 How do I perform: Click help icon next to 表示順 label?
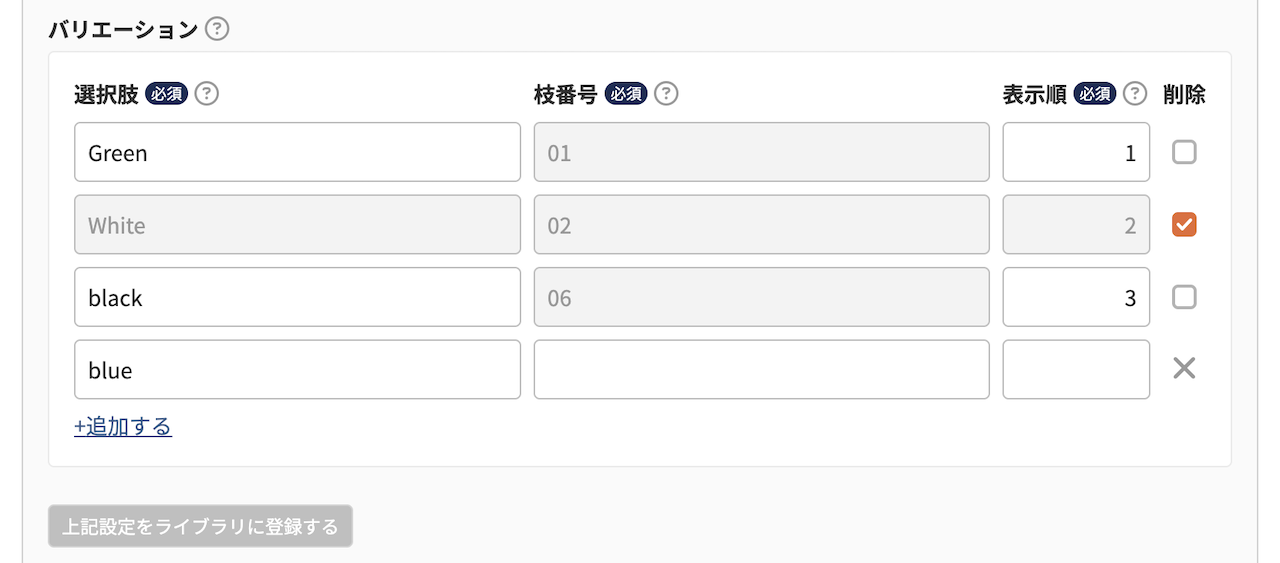coord(1134,94)
